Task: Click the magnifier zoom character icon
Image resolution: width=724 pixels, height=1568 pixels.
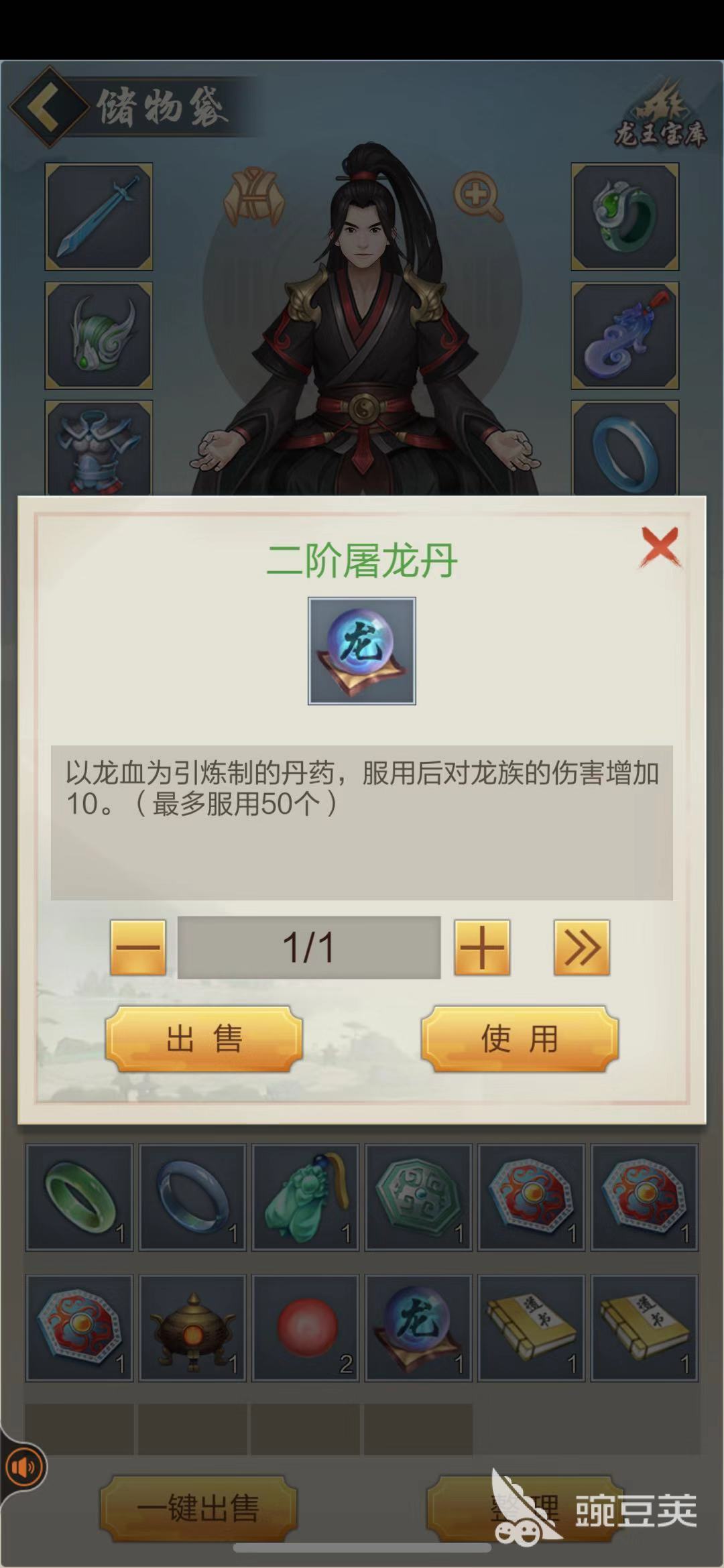Action: click(x=477, y=196)
